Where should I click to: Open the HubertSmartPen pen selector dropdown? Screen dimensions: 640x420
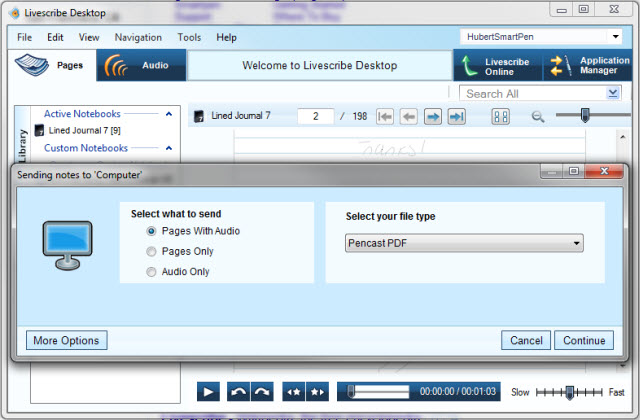pyautogui.click(x=542, y=36)
